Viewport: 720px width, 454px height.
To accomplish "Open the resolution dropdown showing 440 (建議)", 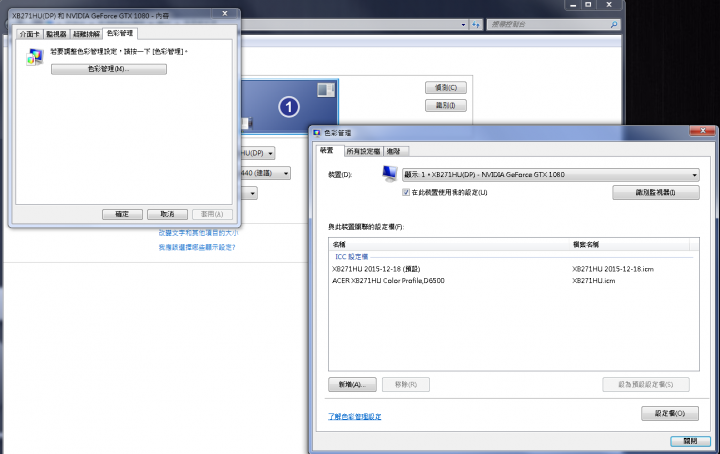I will pos(265,173).
